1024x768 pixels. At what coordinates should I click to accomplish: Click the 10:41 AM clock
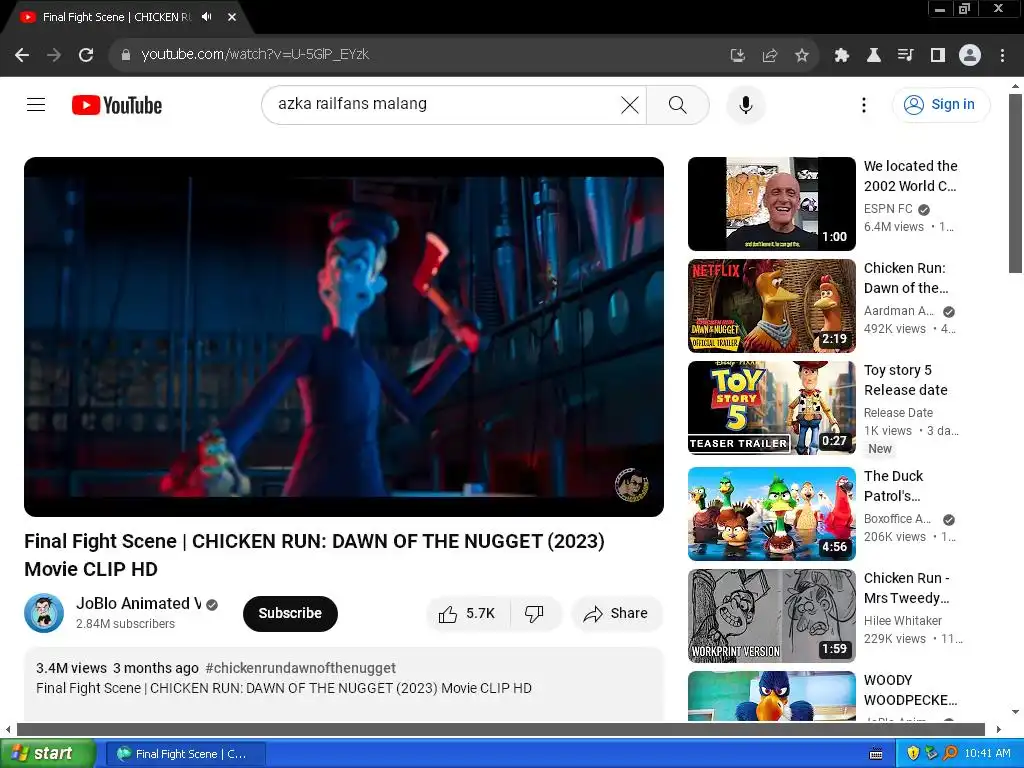click(x=987, y=754)
